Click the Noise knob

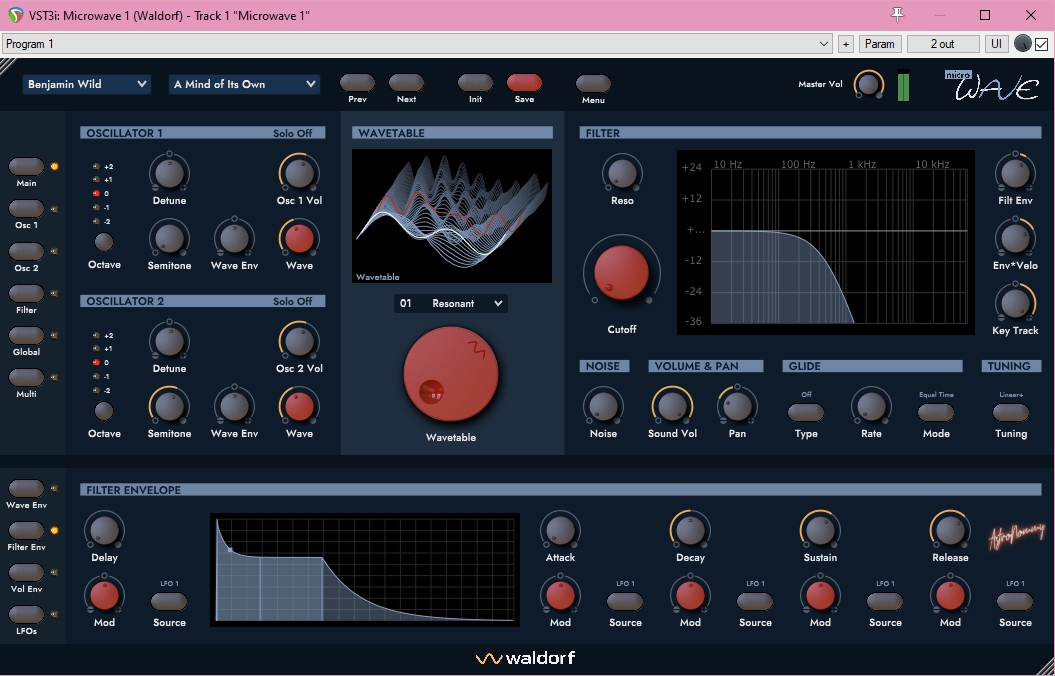pos(603,406)
